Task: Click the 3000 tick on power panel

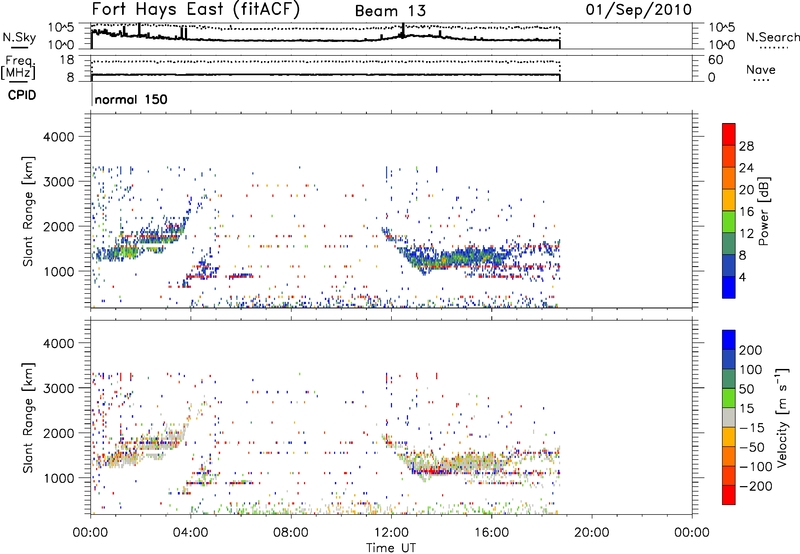Action: pos(58,182)
